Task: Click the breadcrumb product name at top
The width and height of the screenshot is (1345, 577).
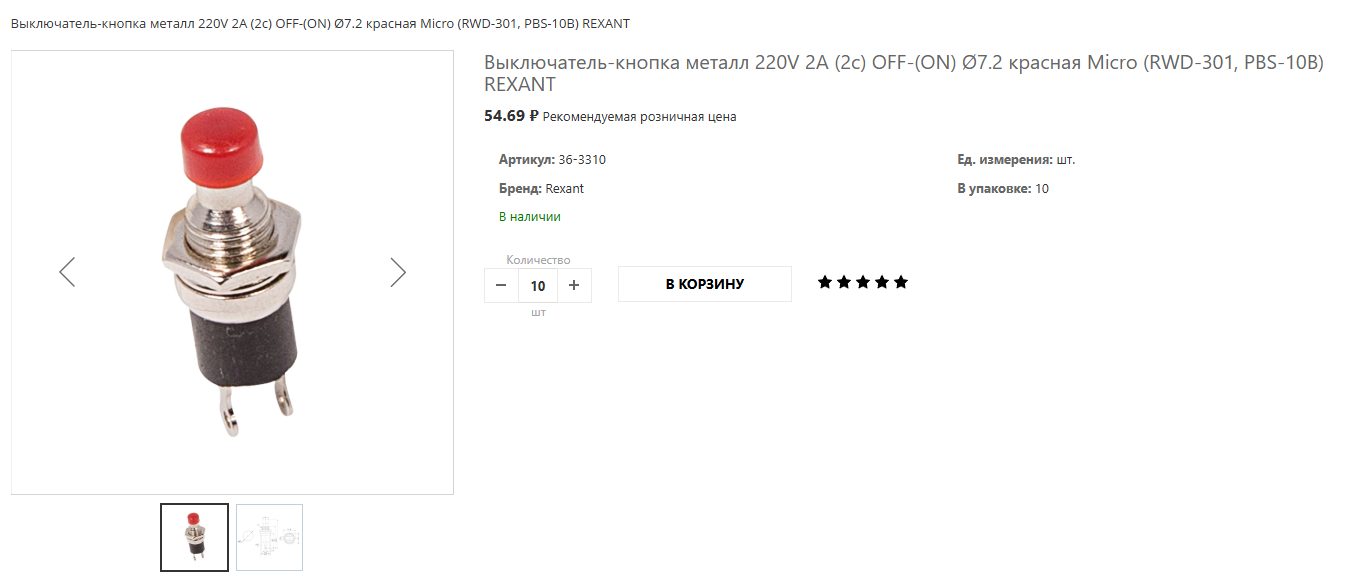Action: click(320, 23)
